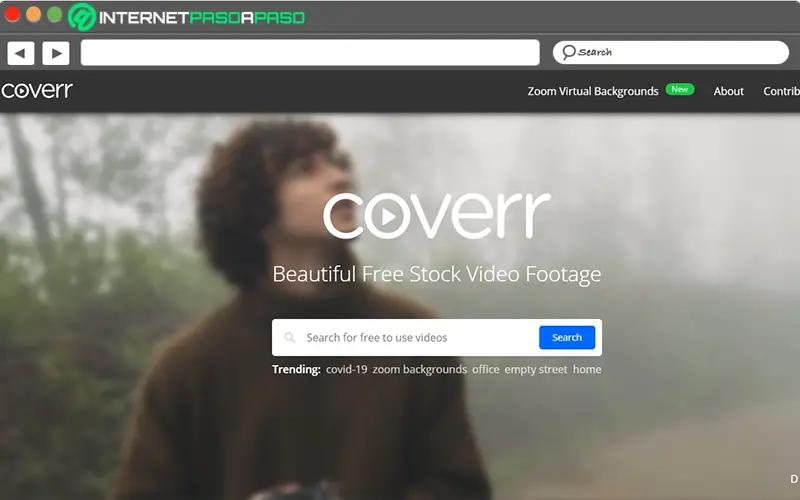This screenshot has width=800, height=500.
Task: Select trending tag covid-19
Action: [x=346, y=369]
